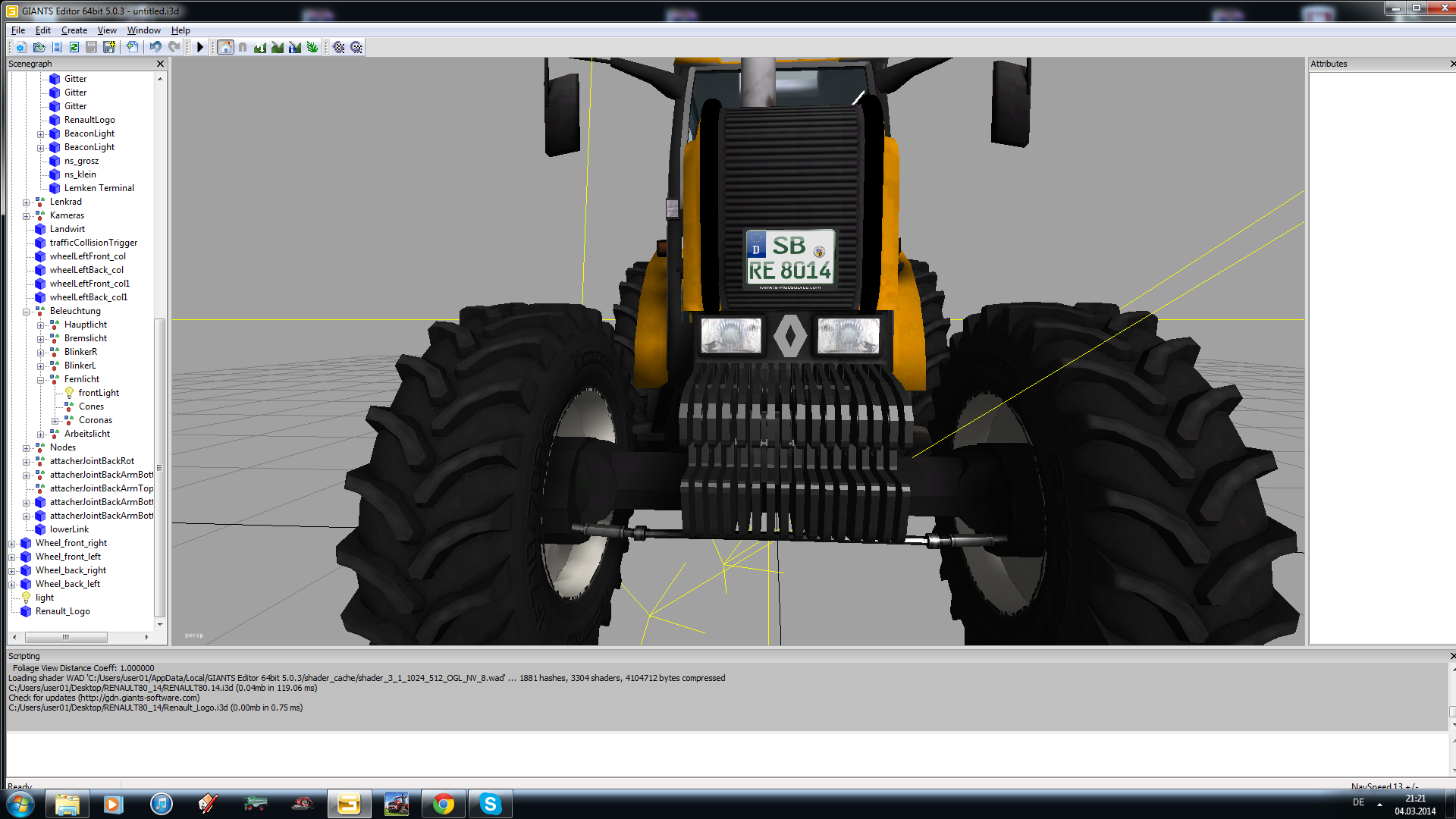Screen dimensions: 1456x819
Task: Click the gray arch terrain tool icon
Action: (x=243, y=47)
